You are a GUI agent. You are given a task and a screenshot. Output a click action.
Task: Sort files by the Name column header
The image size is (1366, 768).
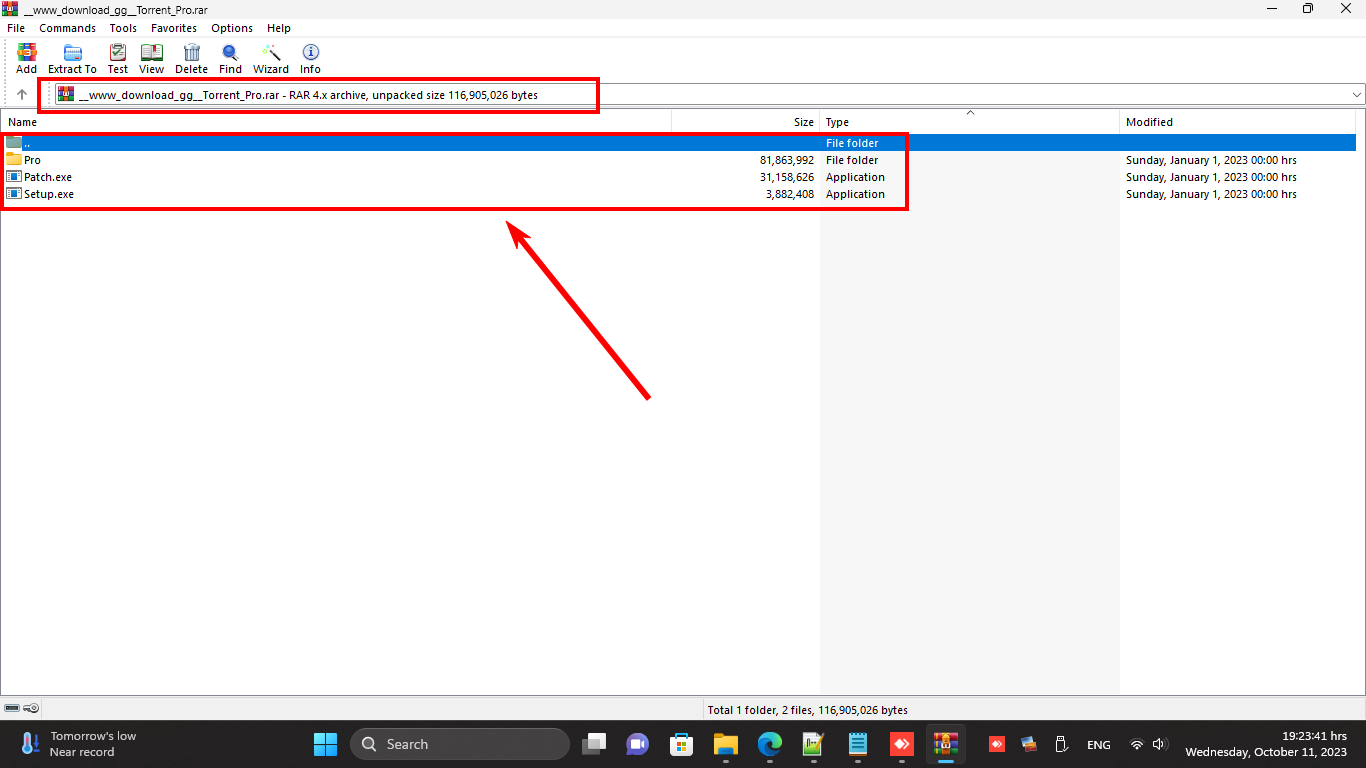tap(336, 122)
